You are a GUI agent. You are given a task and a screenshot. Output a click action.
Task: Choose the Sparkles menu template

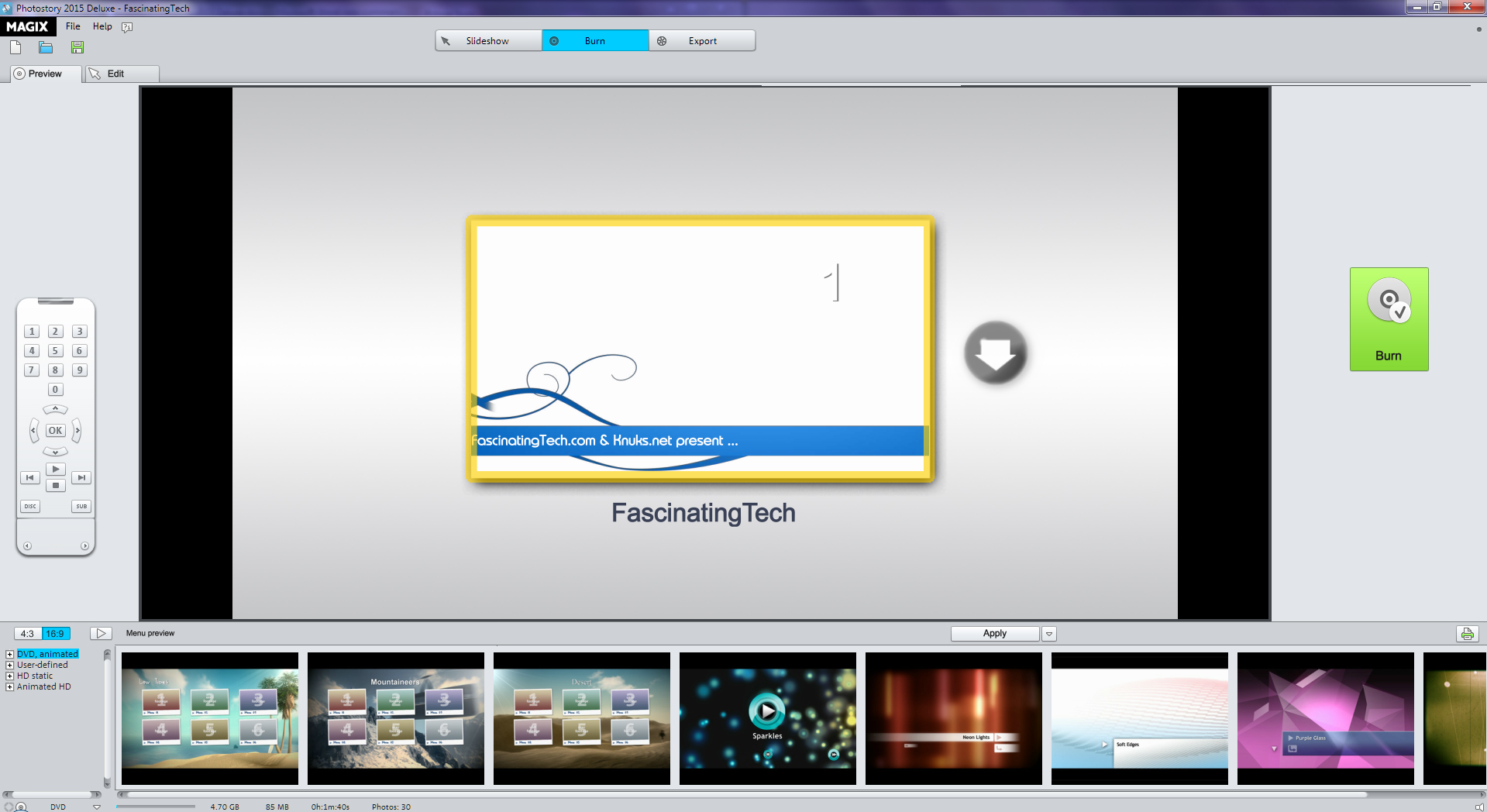768,718
